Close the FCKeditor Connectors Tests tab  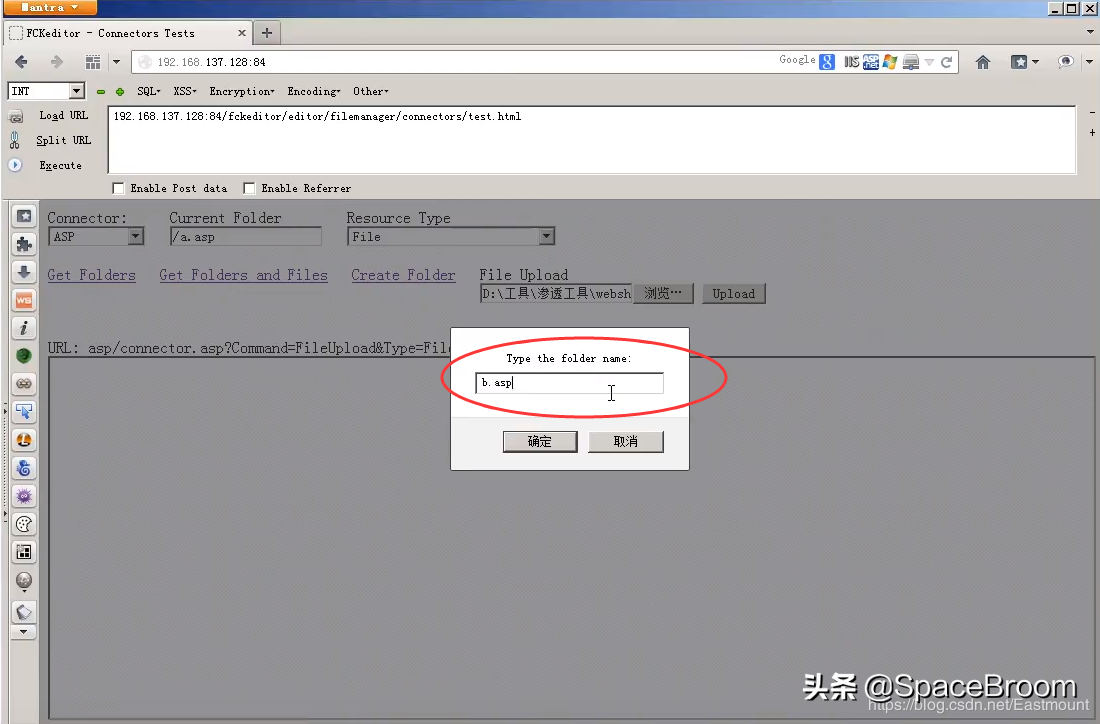pyautogui.click(x=241, y=33)
